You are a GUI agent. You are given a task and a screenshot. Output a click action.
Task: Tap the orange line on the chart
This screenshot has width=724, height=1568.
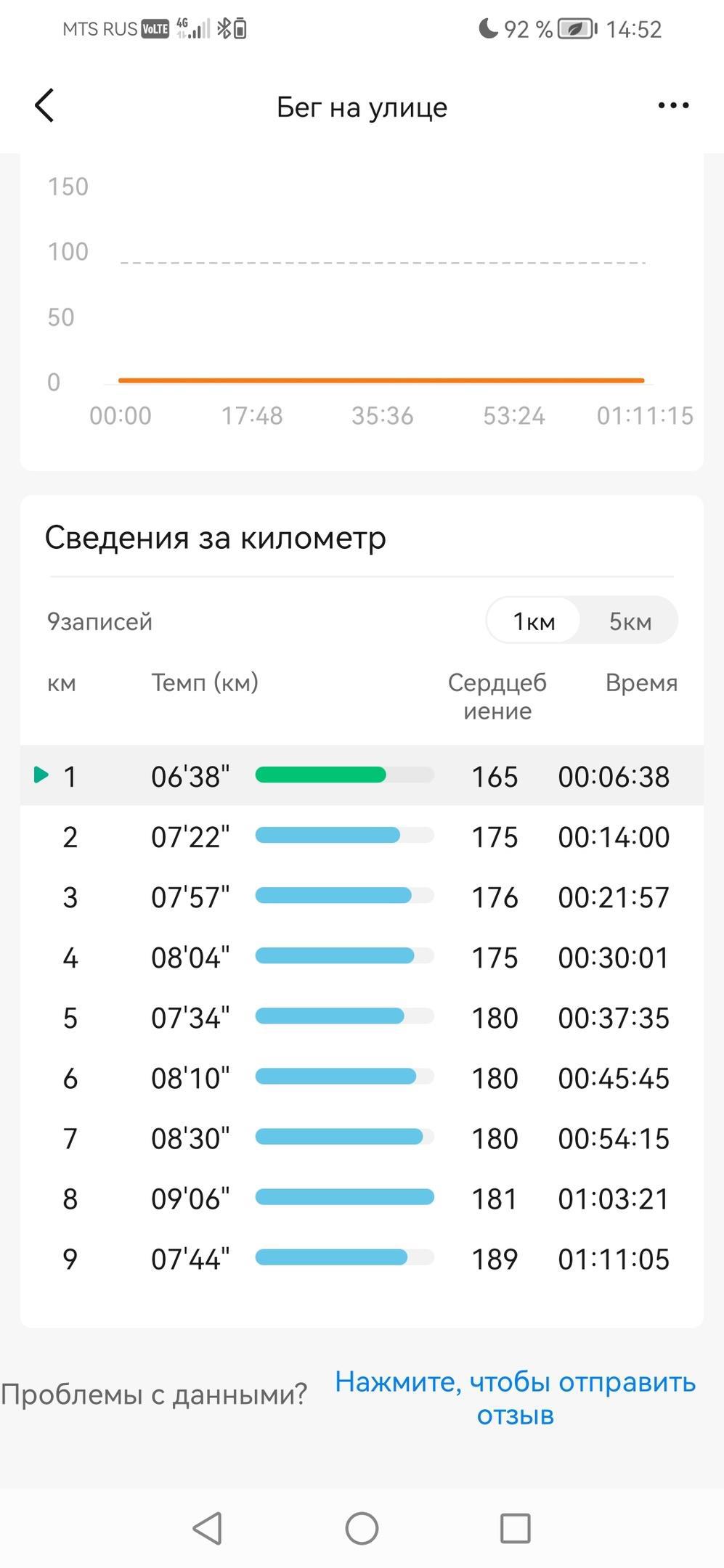(381, 380)
